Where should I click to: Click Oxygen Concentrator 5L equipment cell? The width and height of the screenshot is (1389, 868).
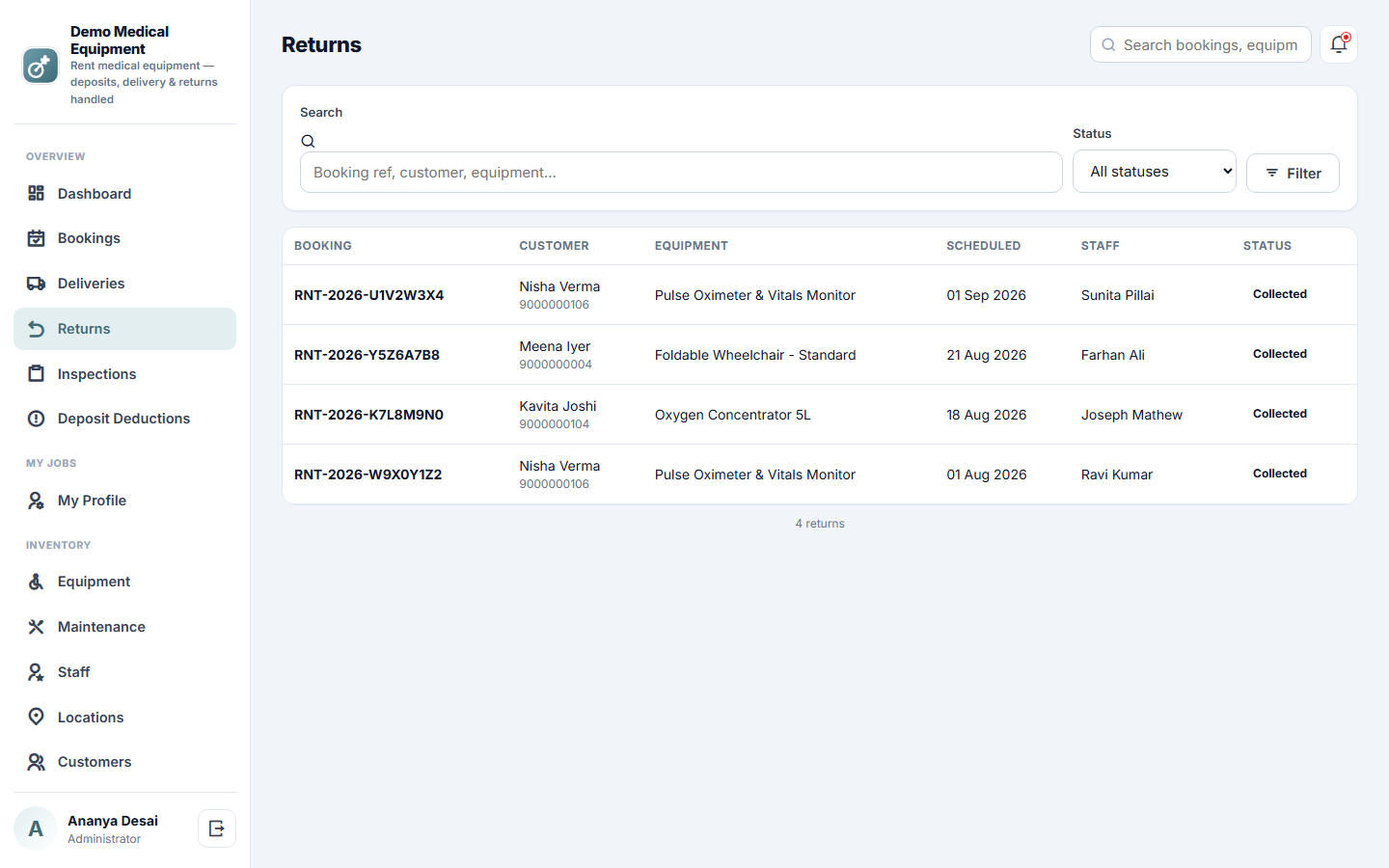(x=733, y=415)
